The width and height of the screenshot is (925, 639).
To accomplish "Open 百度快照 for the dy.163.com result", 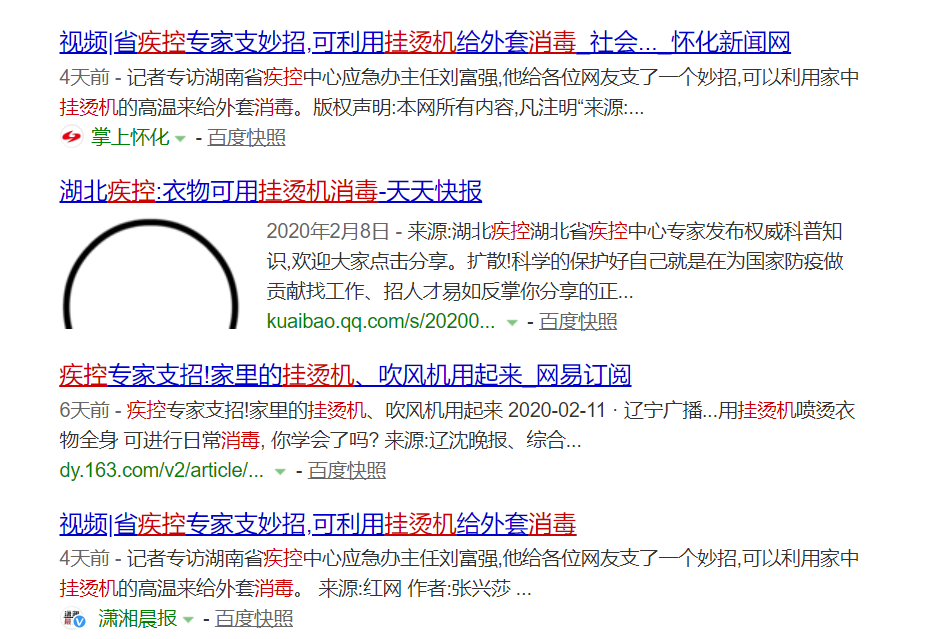I will (347, 471).
